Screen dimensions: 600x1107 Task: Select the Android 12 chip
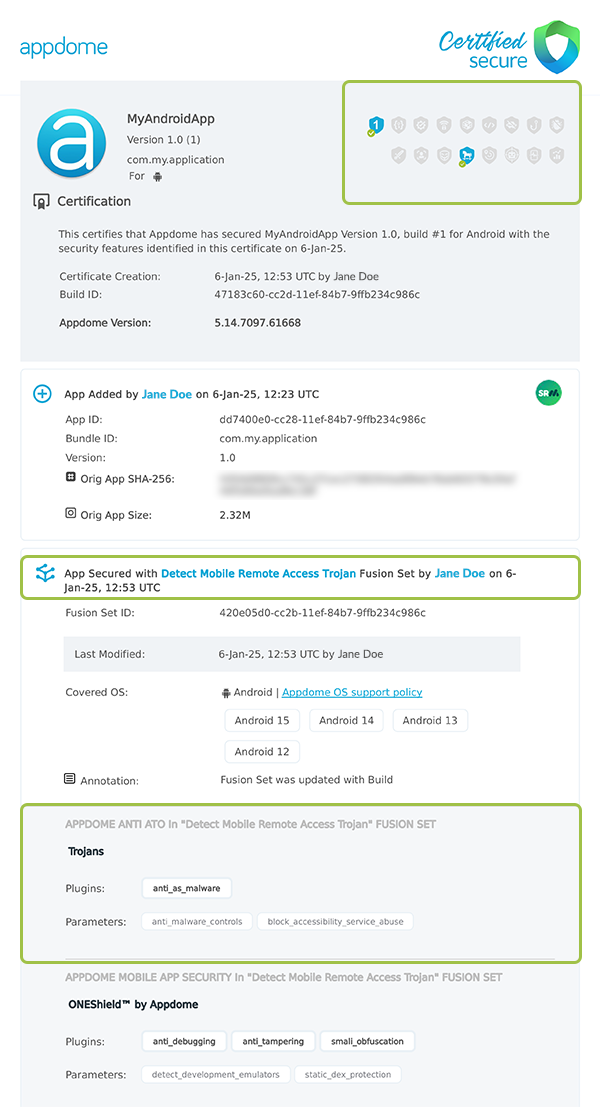pyautogui.click(x=262, y=751)
